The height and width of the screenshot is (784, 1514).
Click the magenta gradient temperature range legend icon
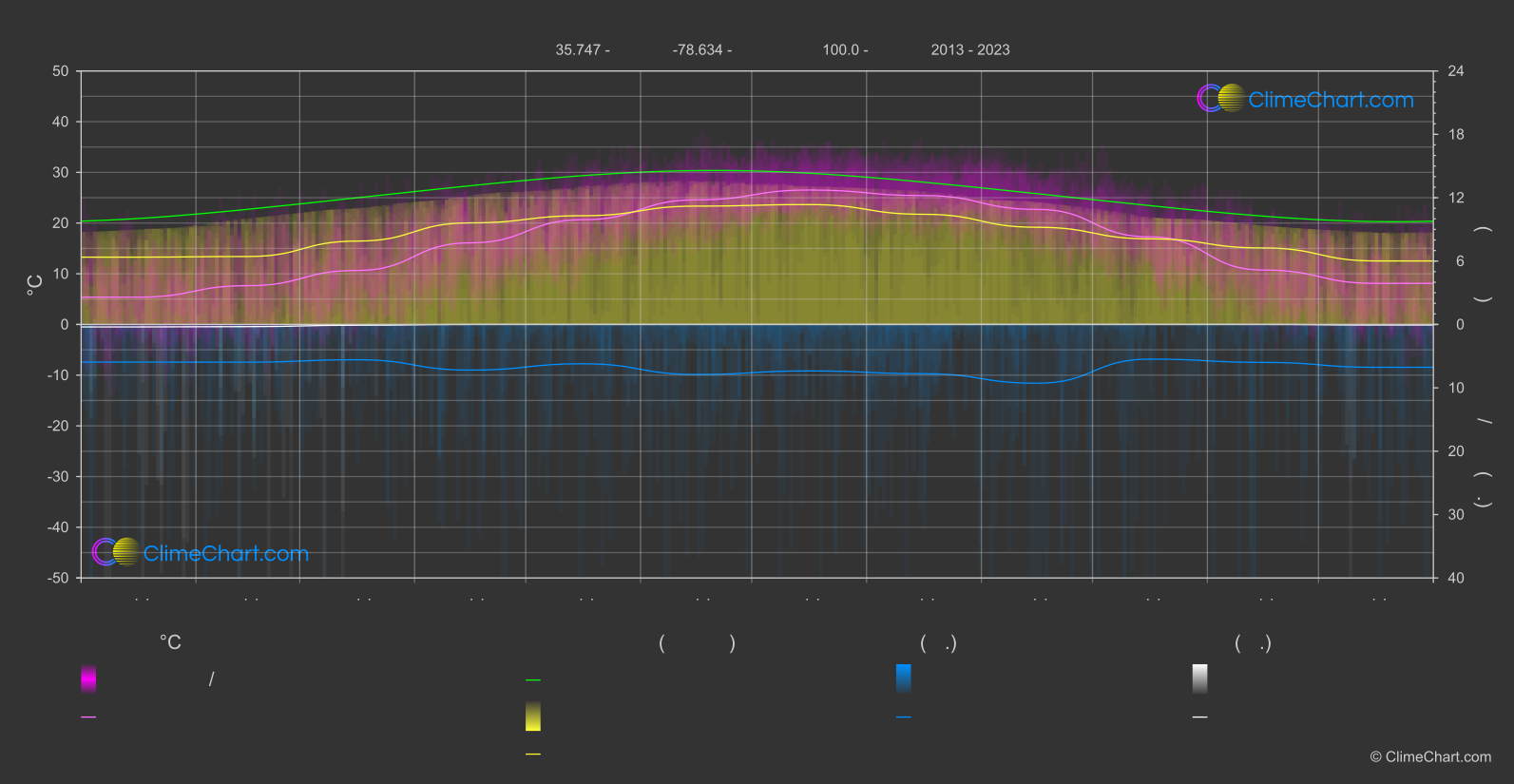pyautogui.click(x=88, y=679)
